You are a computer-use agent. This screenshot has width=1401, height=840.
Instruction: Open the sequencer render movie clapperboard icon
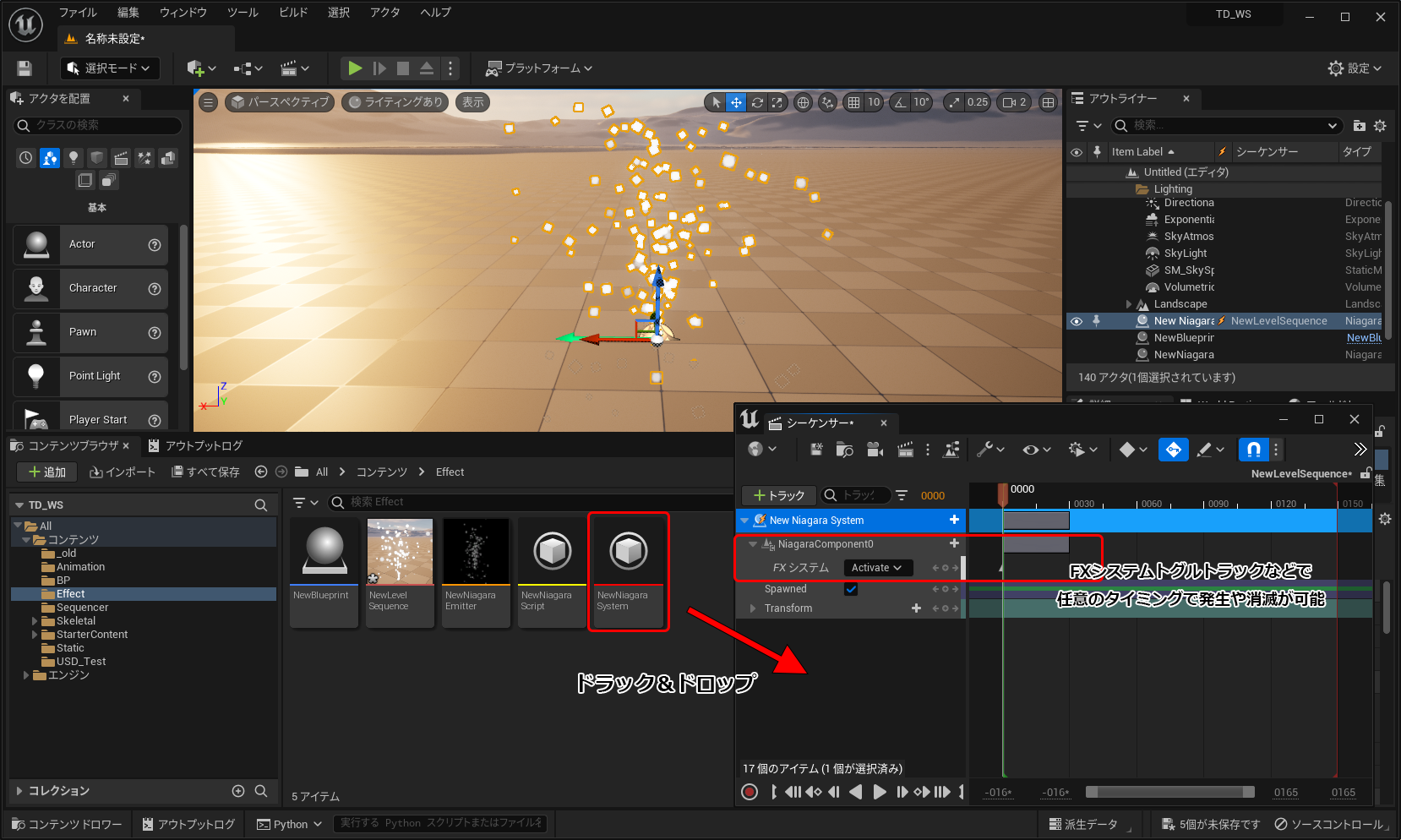(x=905, y=450)
